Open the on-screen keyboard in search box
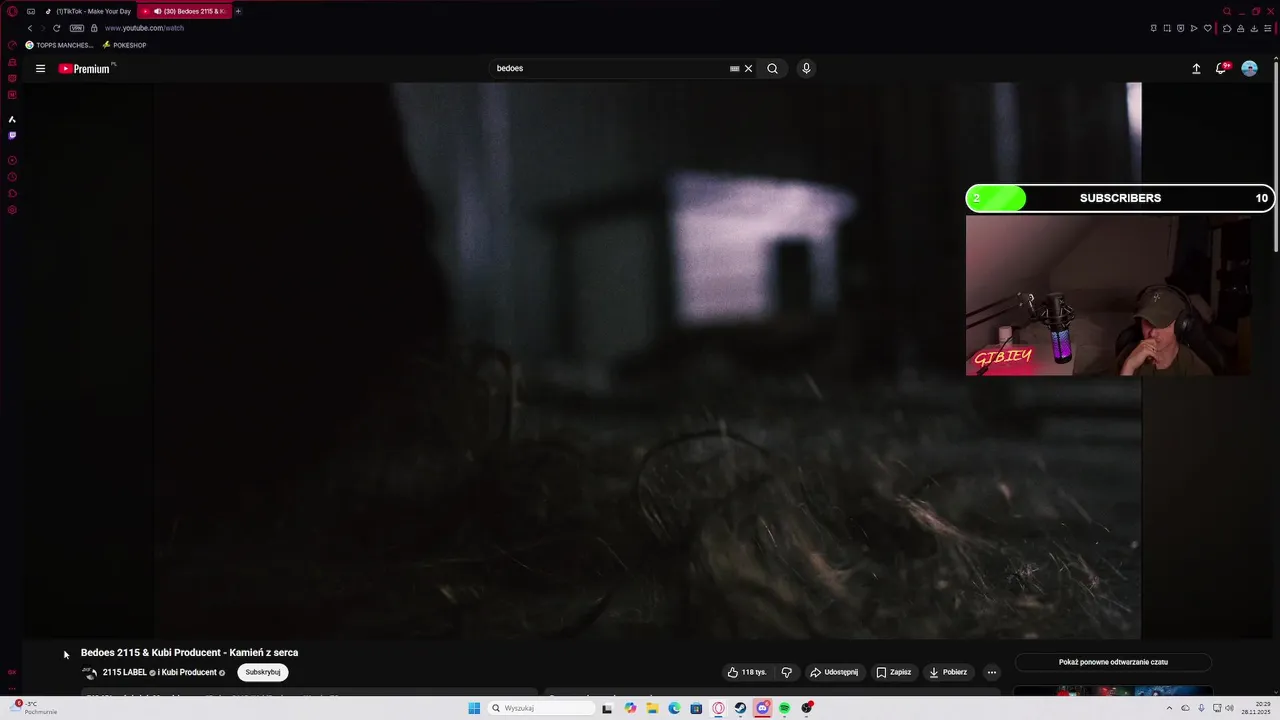The image size is (1280, 720). pos(735,69)
